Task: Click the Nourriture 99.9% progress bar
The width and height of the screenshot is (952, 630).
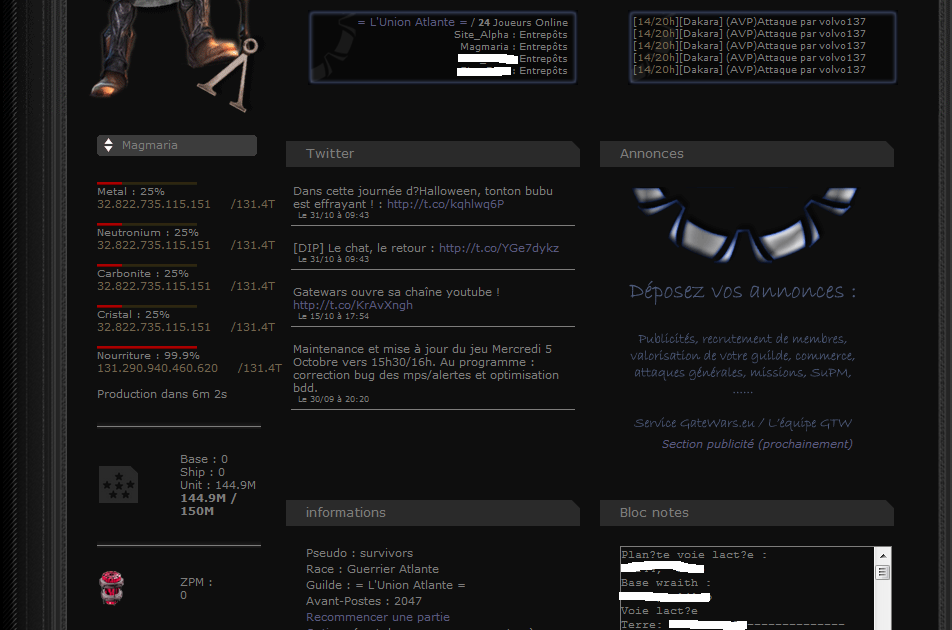Action: click(147, 347)
